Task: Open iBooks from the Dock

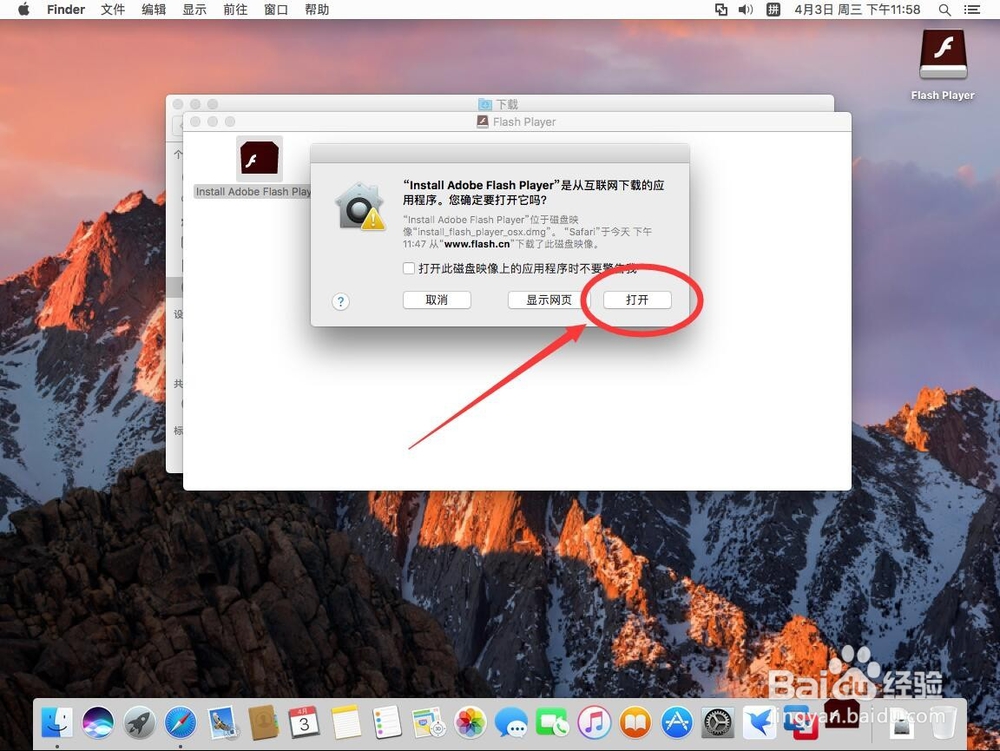Action: point(635,723)
